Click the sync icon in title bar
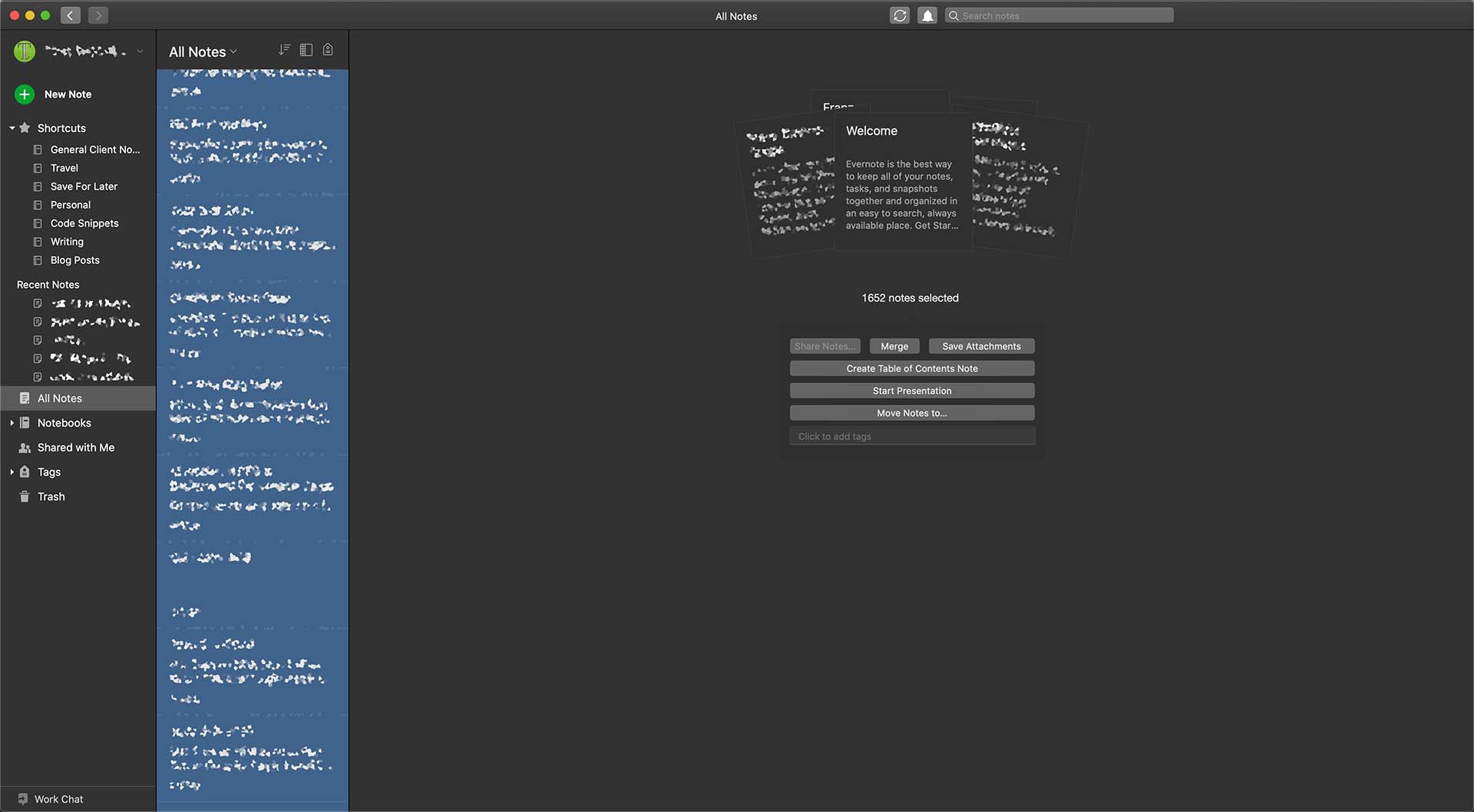The height and width of the screenshot is (812, 1474). [x=900, y=15]
